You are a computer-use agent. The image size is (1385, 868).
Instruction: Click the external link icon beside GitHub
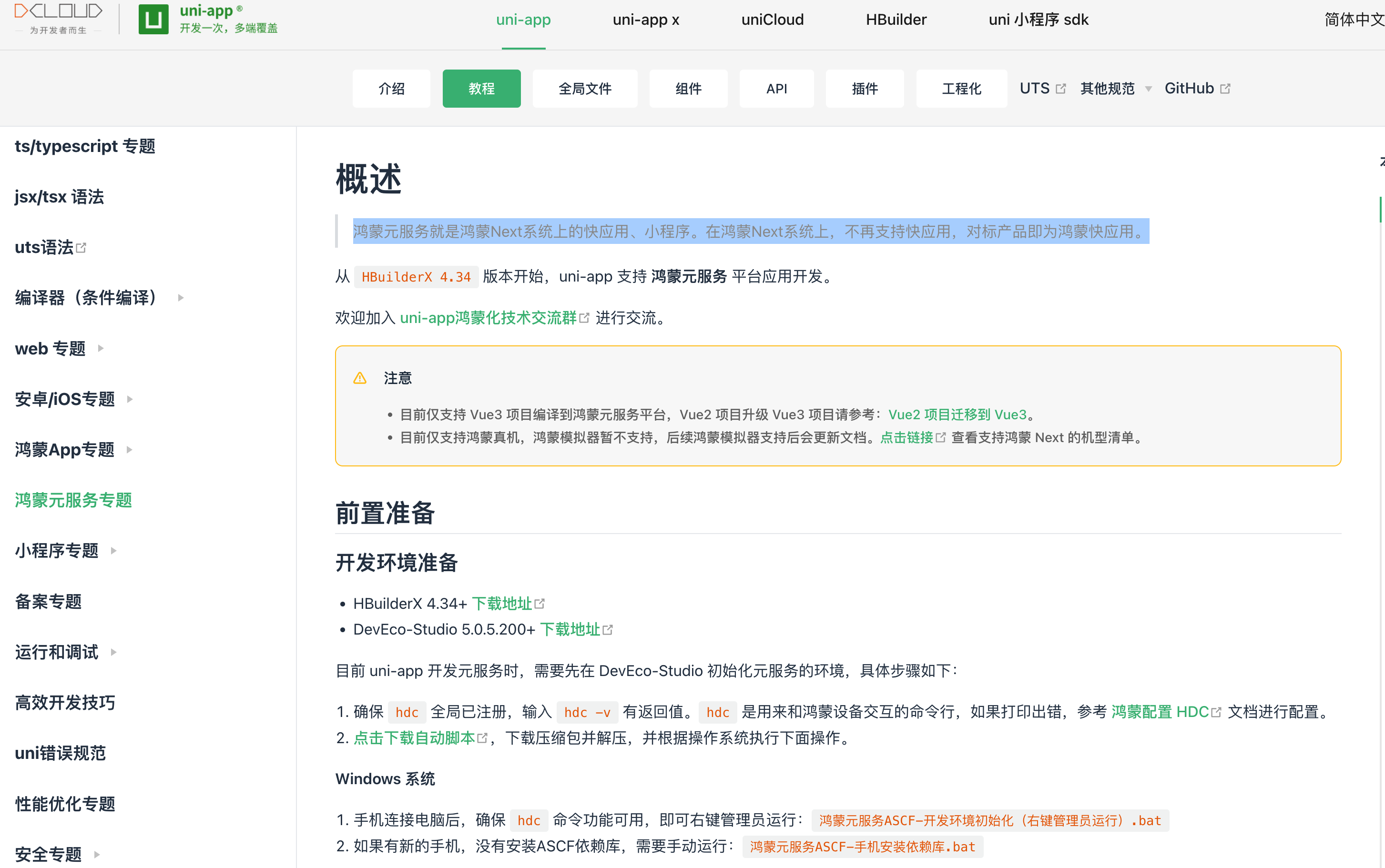point(1225,89)
